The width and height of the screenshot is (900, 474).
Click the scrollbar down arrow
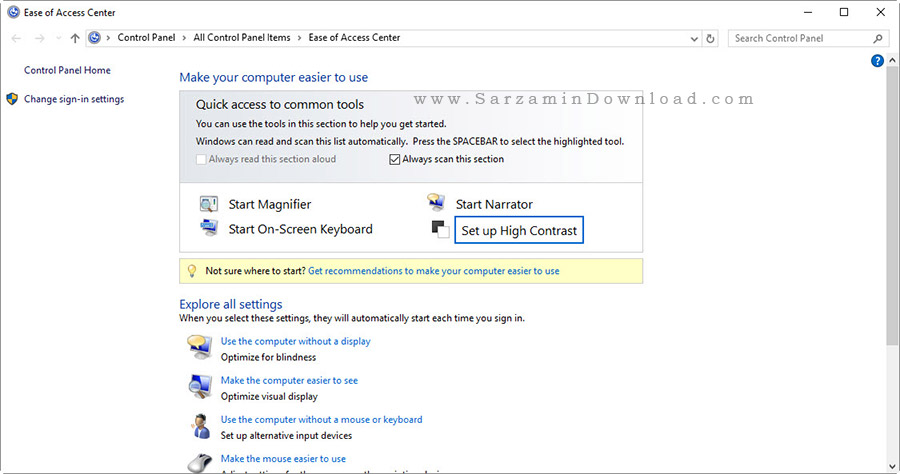(x=892, y=467)
